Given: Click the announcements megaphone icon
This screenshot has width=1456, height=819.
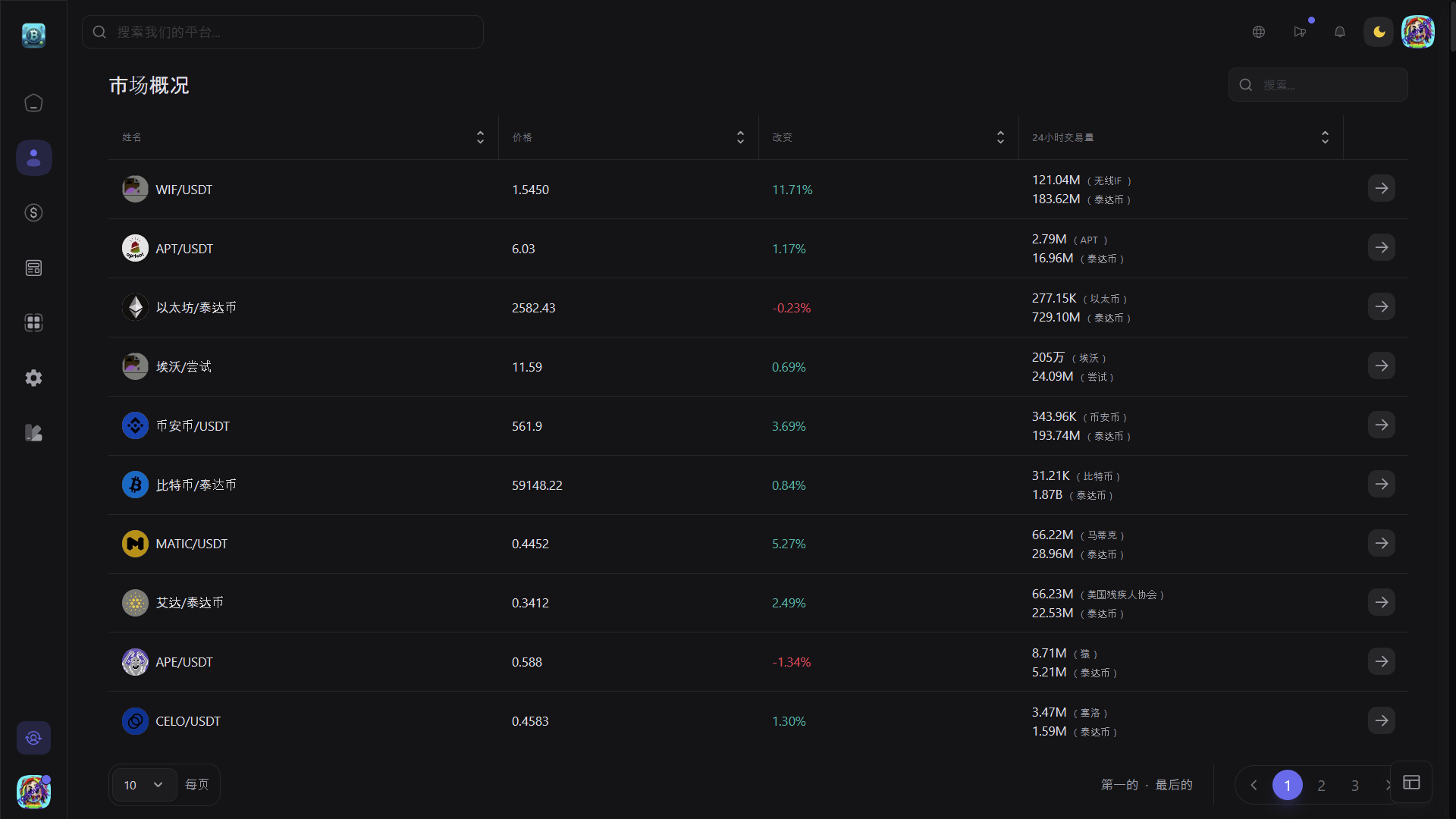Looking at the screenshot, I should click(x=1300, y=32).
